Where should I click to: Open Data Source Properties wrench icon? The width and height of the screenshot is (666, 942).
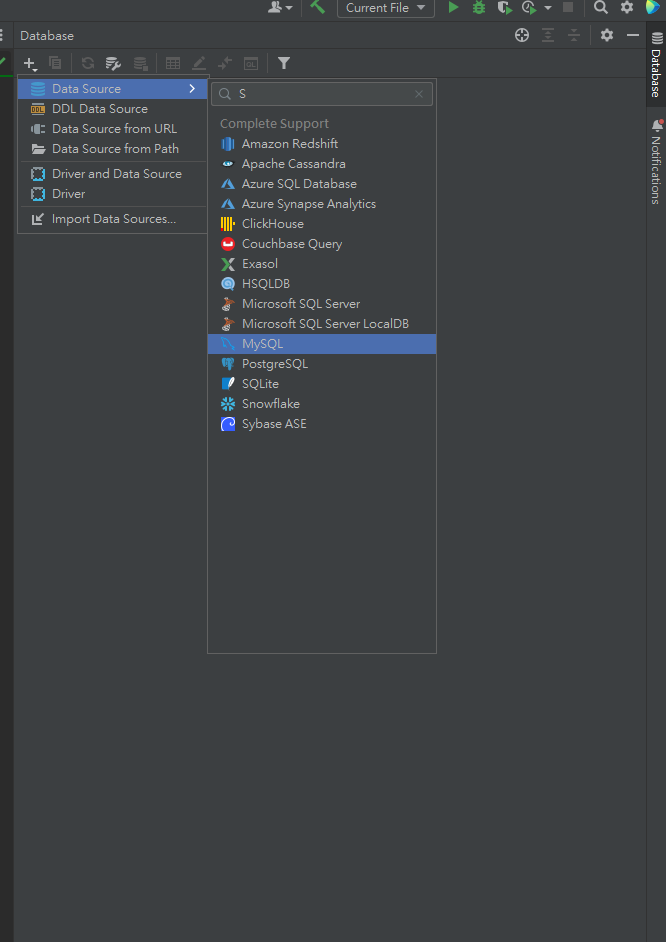pos(114,63)
